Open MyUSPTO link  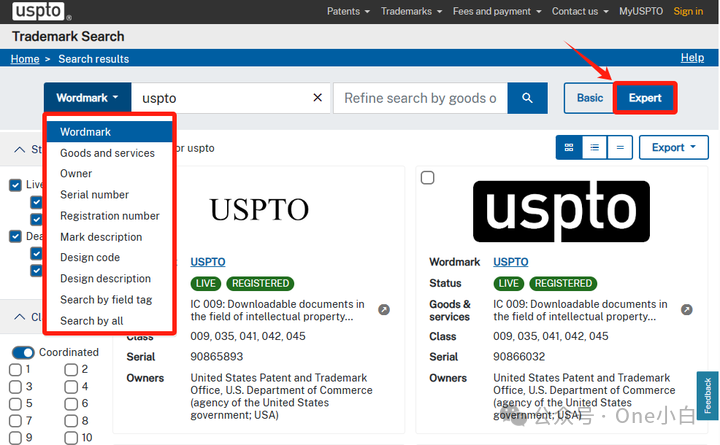pyautogui.click(x=641, y=11)
